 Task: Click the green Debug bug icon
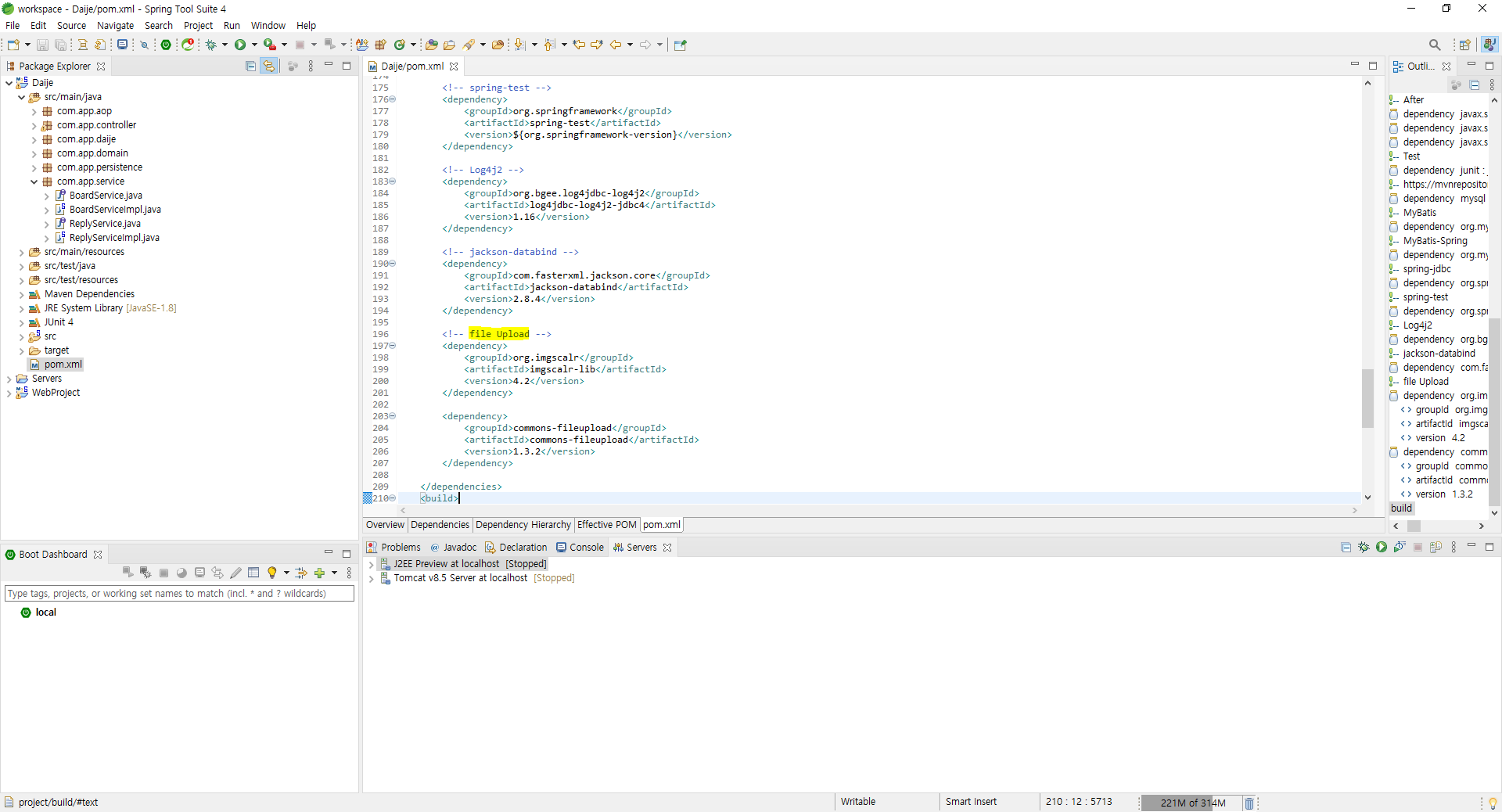coord(210,45)
